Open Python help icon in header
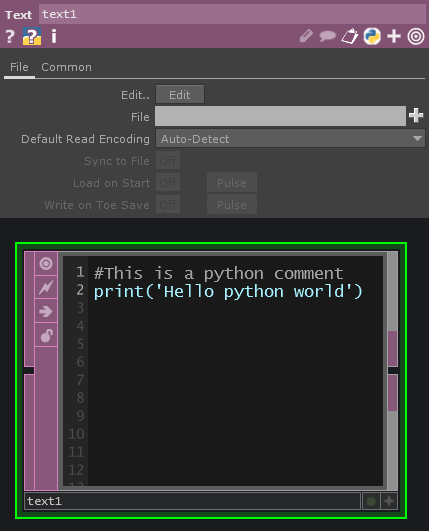This screenshot has height=531, width=429. click(32, 36)
